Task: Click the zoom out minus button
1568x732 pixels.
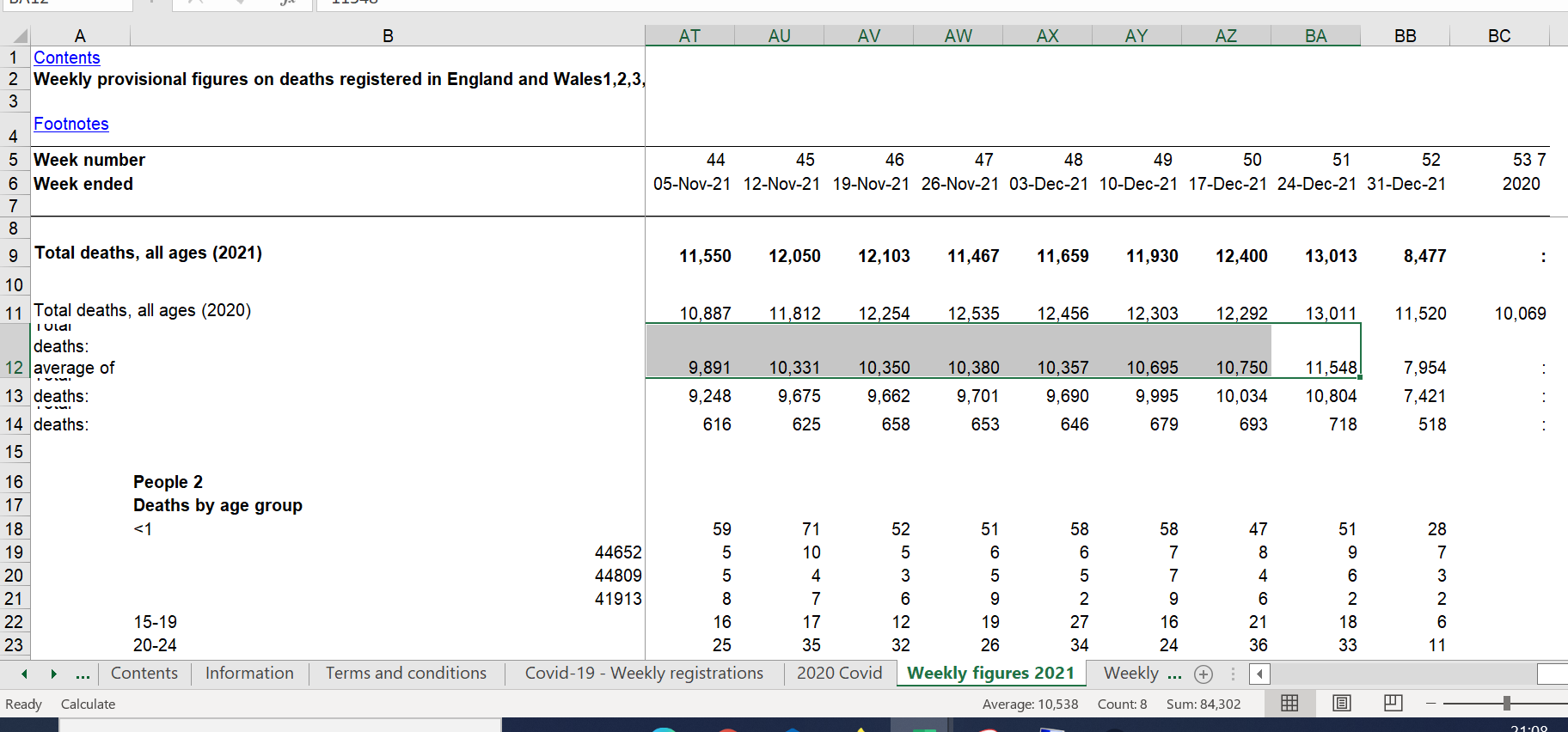Action: 1430,704
